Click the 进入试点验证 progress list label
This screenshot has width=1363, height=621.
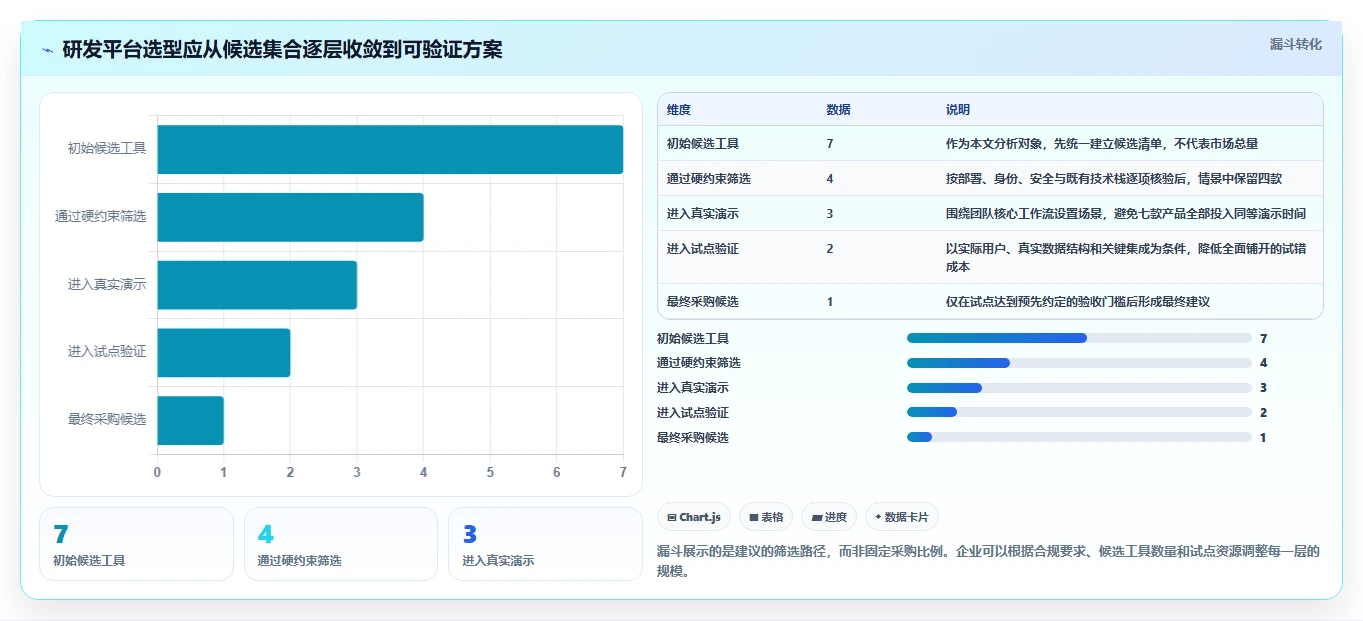(x=693, y=413)
